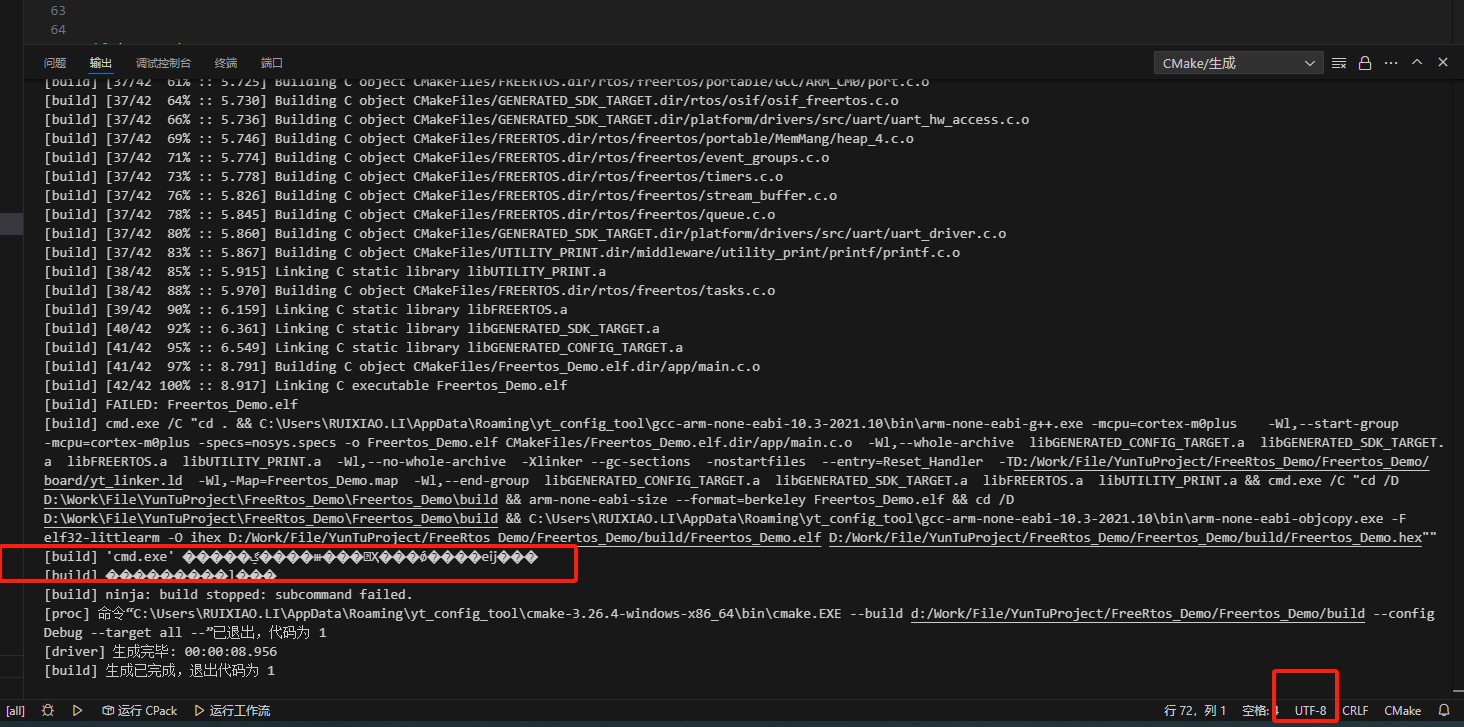Click the Linking libUTILITY_PRINT.a line

(x=324, y=272)
